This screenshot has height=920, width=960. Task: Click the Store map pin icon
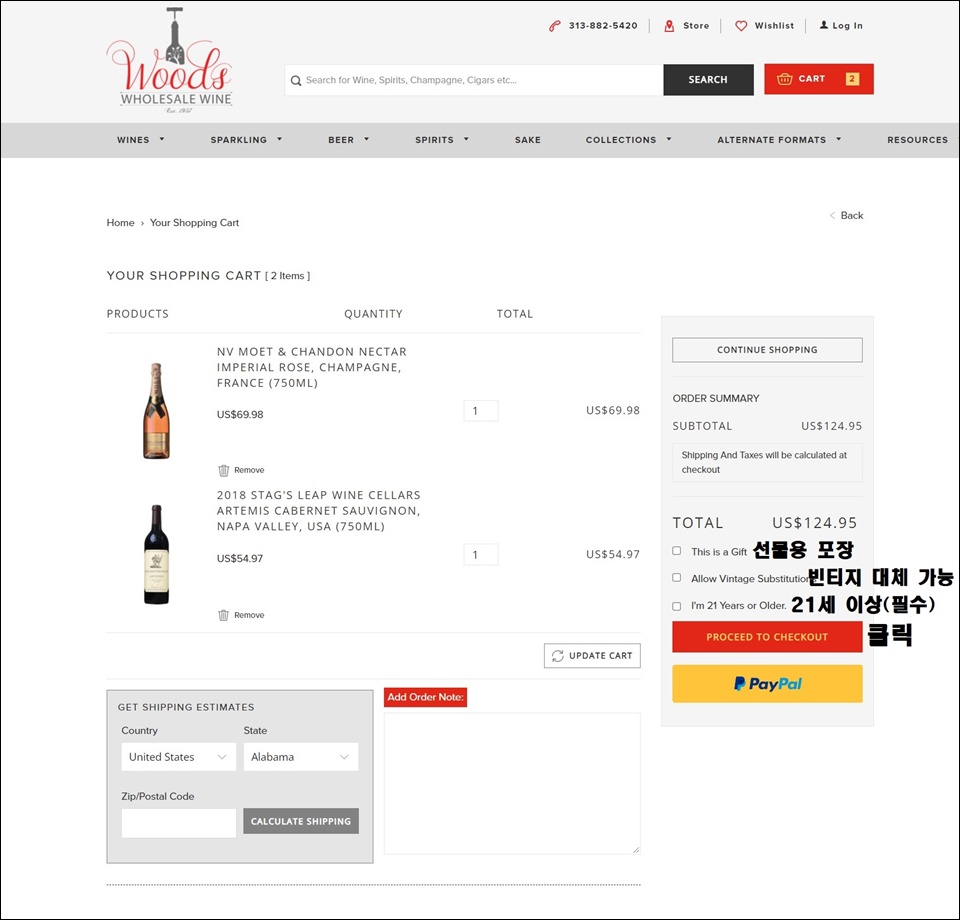[669, 26]
